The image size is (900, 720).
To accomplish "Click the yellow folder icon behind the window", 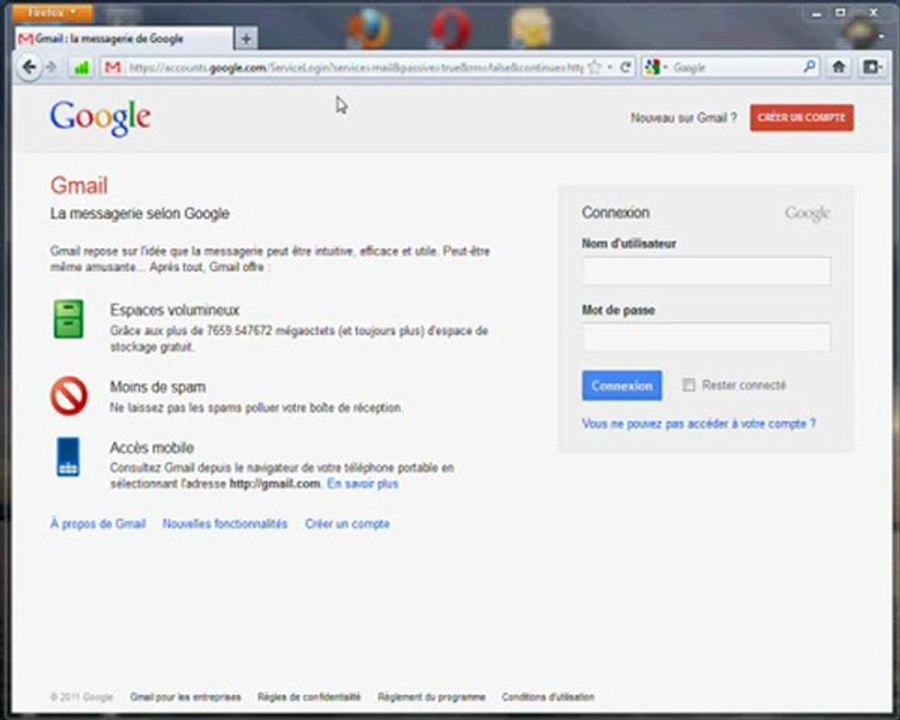I will [x=530, y=28].
